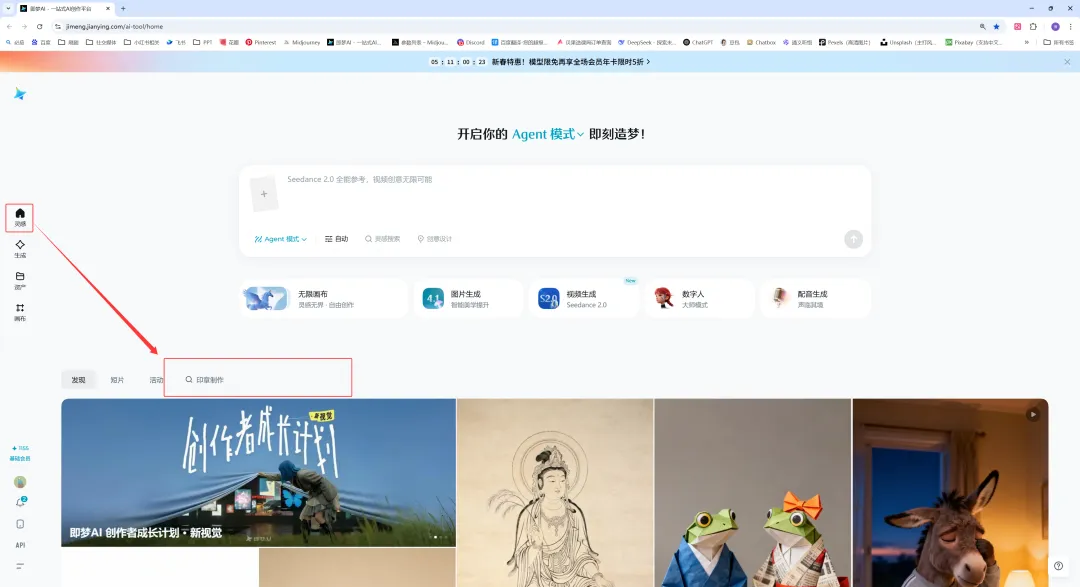Click the 印章制作 search field
The height and width of the screenshot is (587, 1080).
258,380
